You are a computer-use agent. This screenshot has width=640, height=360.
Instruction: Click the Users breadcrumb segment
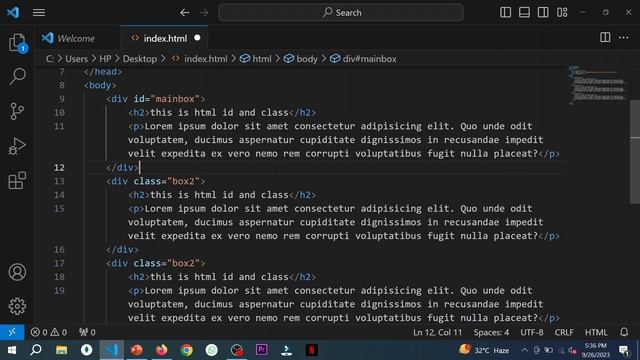76,59
